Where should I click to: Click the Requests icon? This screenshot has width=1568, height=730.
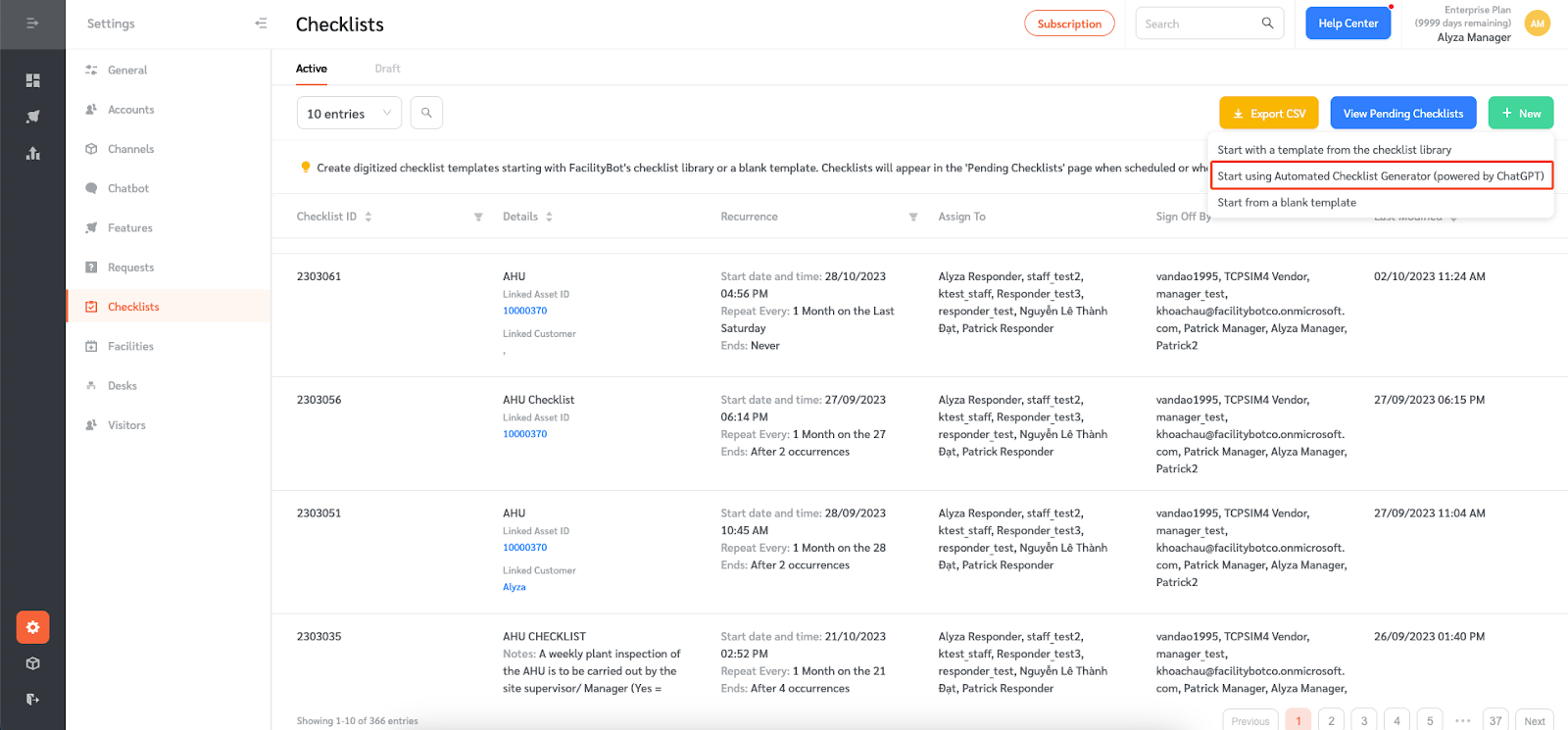(x=91, y=268)
